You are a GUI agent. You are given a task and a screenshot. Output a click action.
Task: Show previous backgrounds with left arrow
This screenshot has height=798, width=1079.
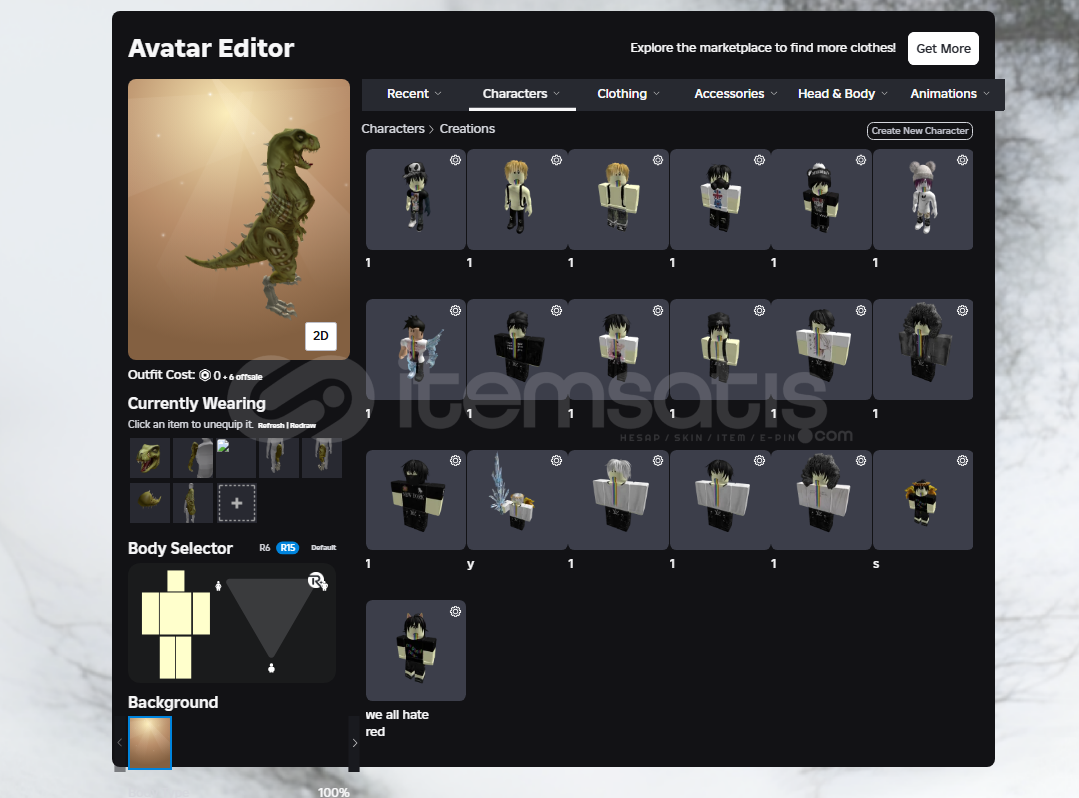(120, 743)
